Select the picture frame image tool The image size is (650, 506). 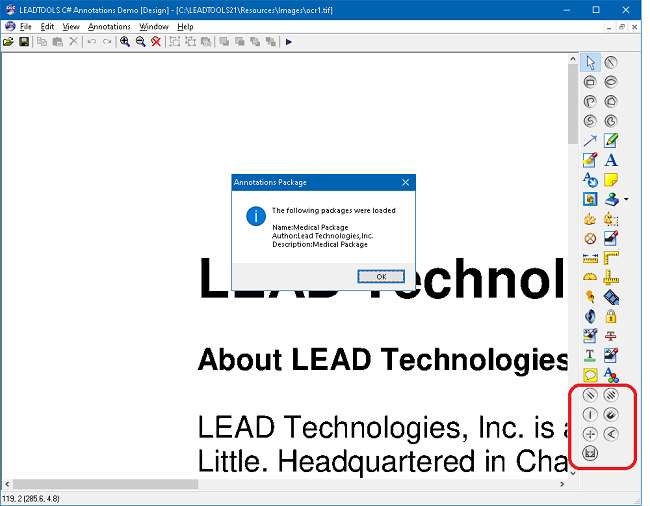coord(590,199)
